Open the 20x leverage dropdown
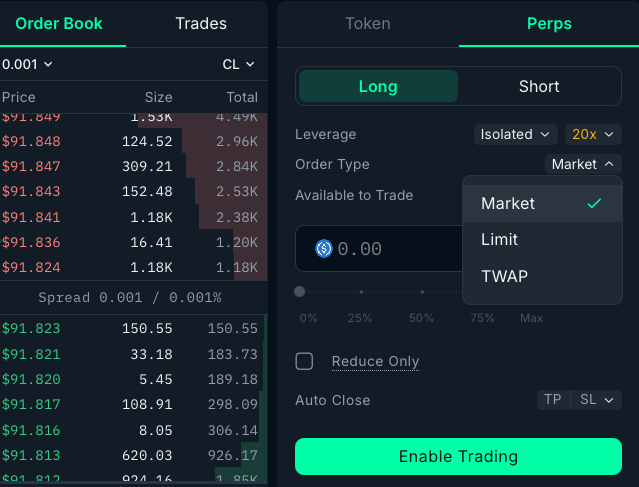Image resolution: width=639 pixels, height=487 pixels. pyautogui.click(x=593, y=134)
